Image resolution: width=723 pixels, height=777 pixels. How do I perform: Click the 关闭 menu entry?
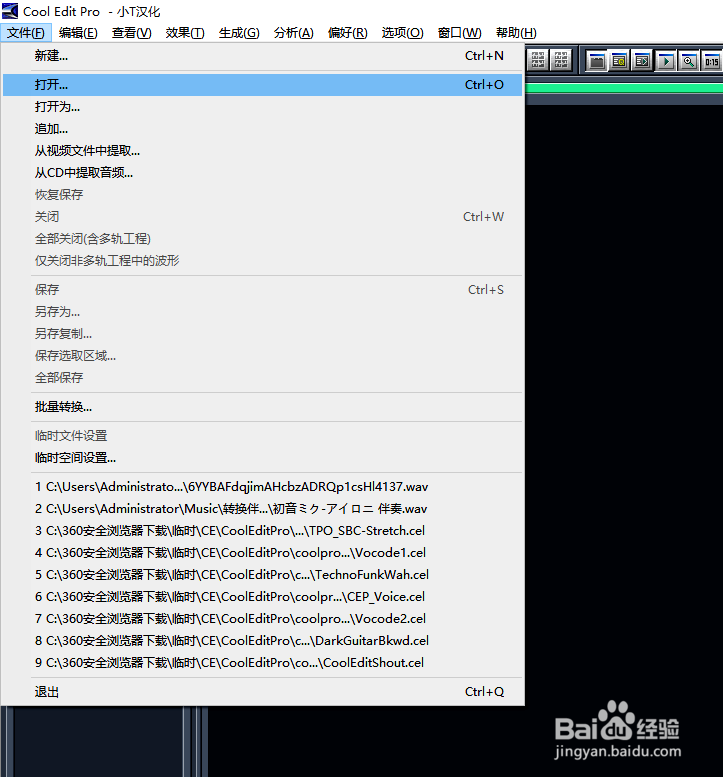click(x=263, y=217)
